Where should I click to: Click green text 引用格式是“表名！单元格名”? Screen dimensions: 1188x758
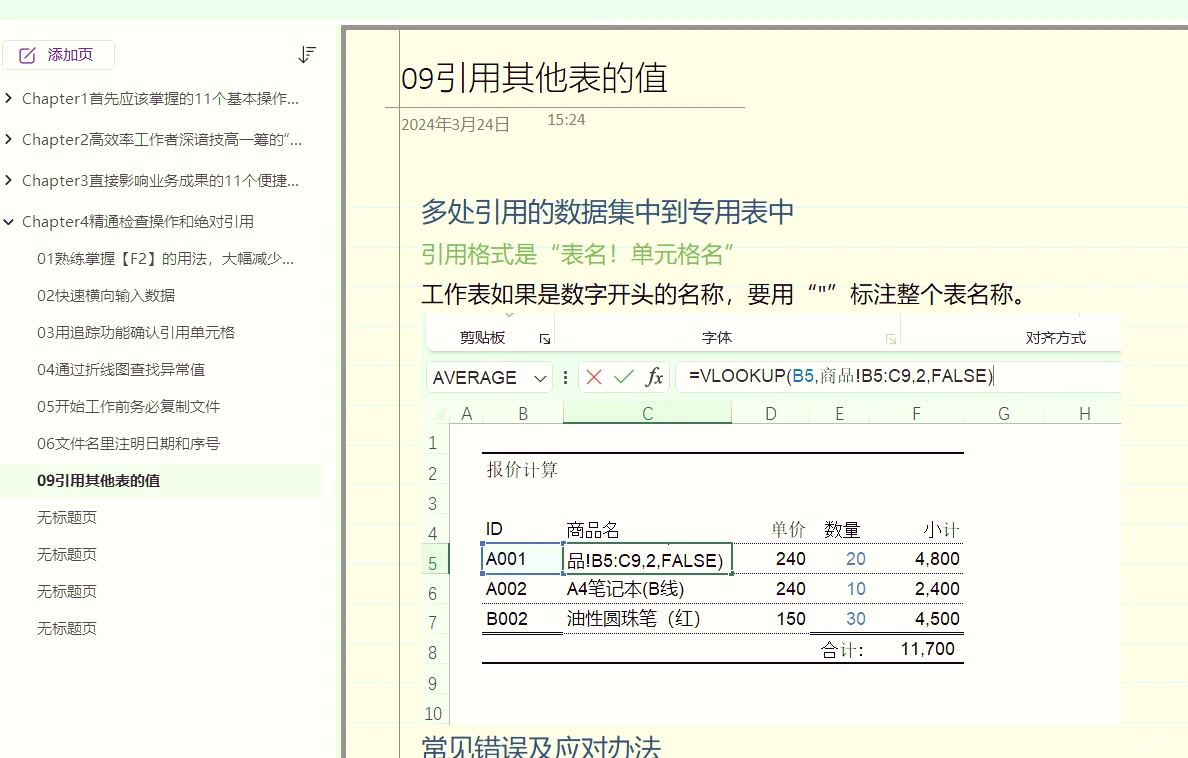point(577,254)
